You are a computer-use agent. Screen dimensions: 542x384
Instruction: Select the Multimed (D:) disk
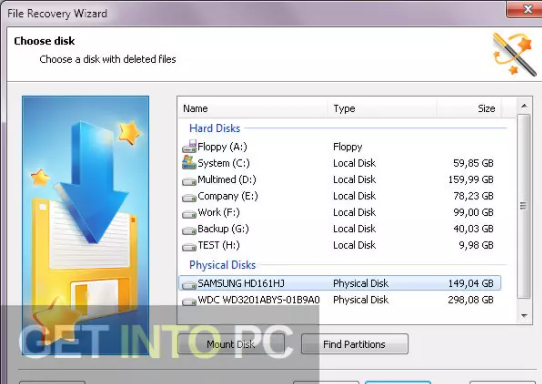340,179
